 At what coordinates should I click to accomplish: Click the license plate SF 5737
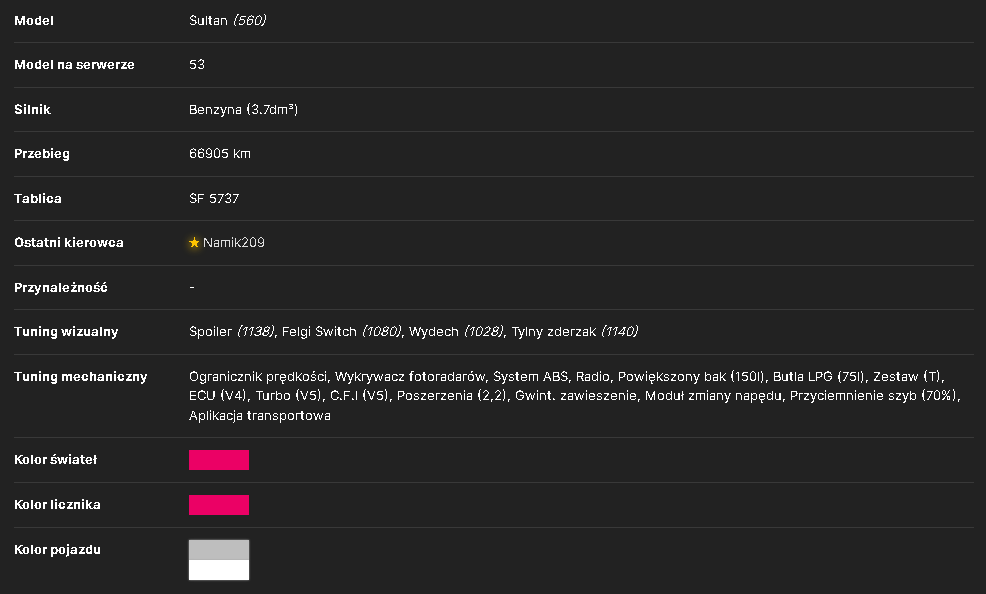pyautogui.click(x=214, y=199)
